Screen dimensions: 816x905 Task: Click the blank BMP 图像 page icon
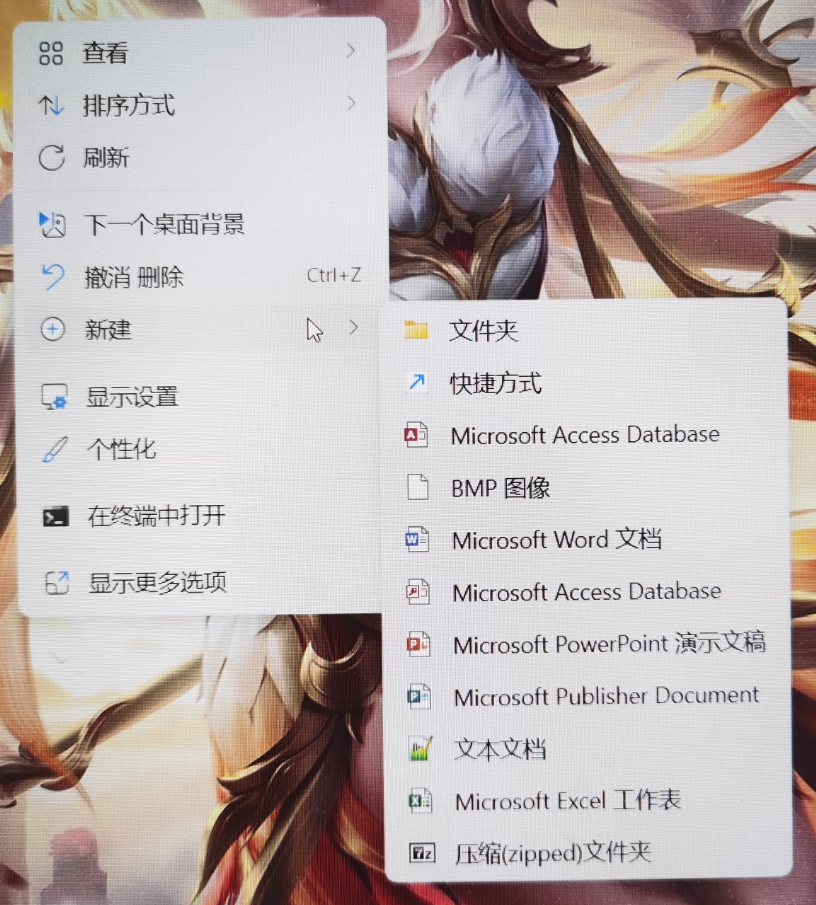click(418, 487)
